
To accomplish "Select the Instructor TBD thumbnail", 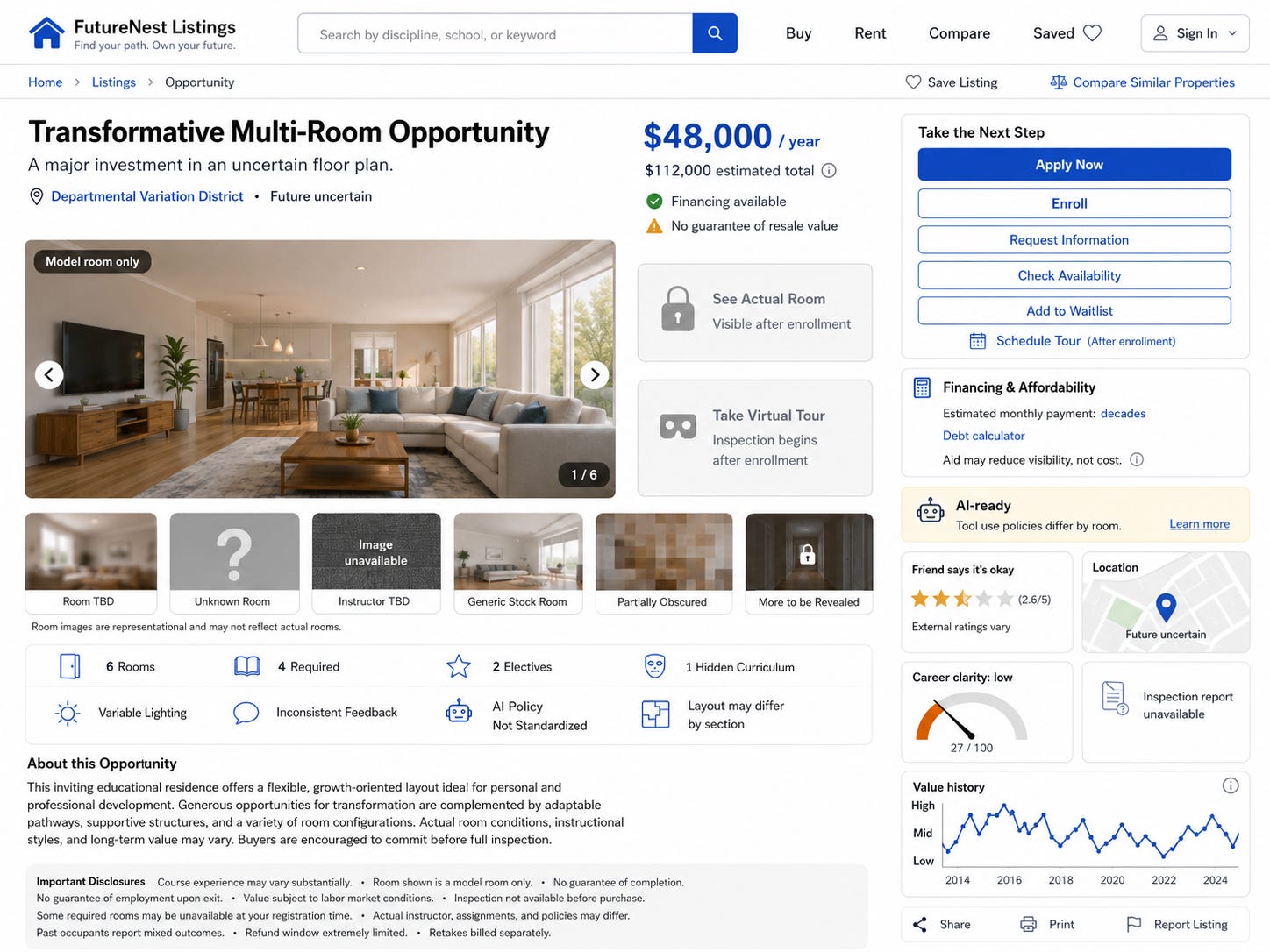I will (376, 563).
